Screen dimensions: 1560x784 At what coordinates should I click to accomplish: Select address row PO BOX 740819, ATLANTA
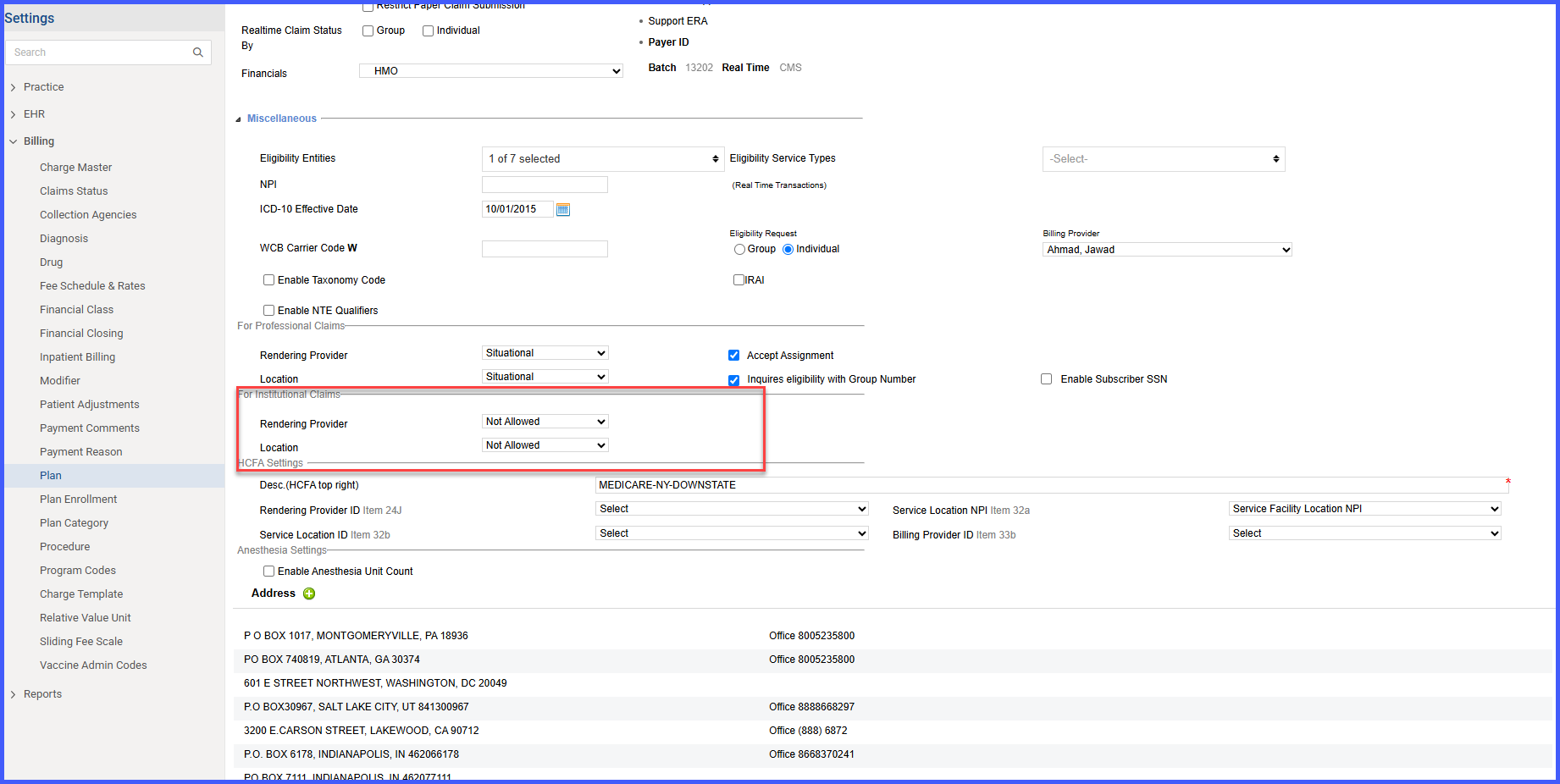click(893, 660)
